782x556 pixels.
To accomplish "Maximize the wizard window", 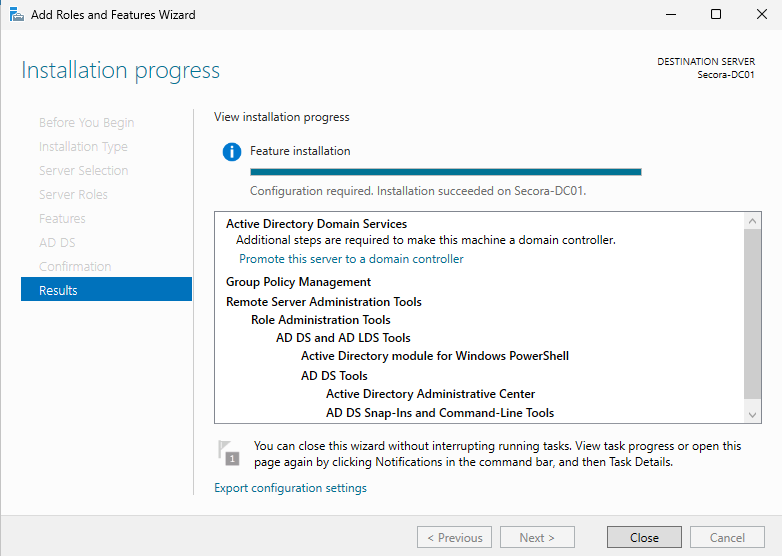I will click(716, 15).
